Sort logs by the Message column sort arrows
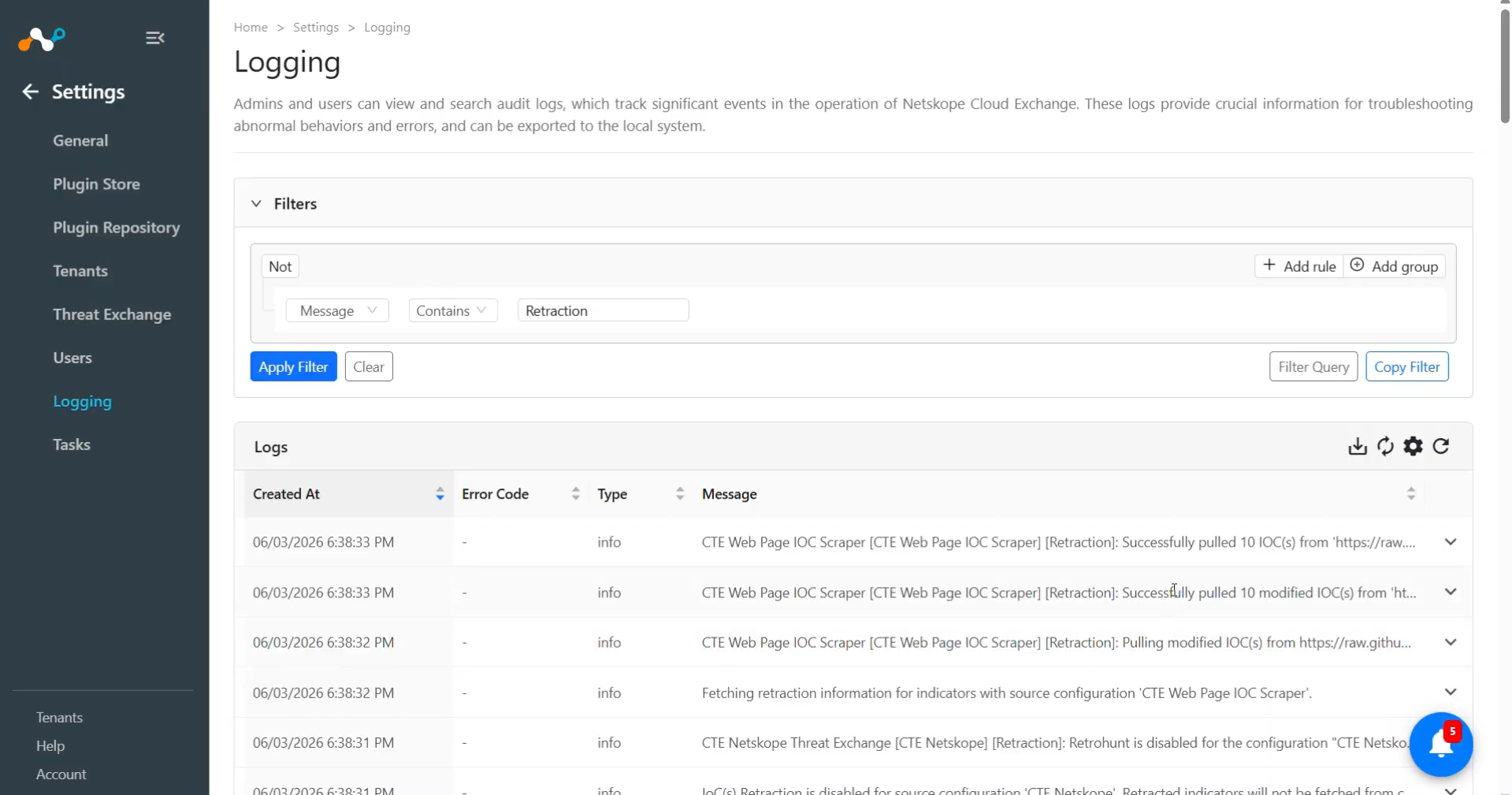This screenshot has width=1512, height=795. (1411, 494)
